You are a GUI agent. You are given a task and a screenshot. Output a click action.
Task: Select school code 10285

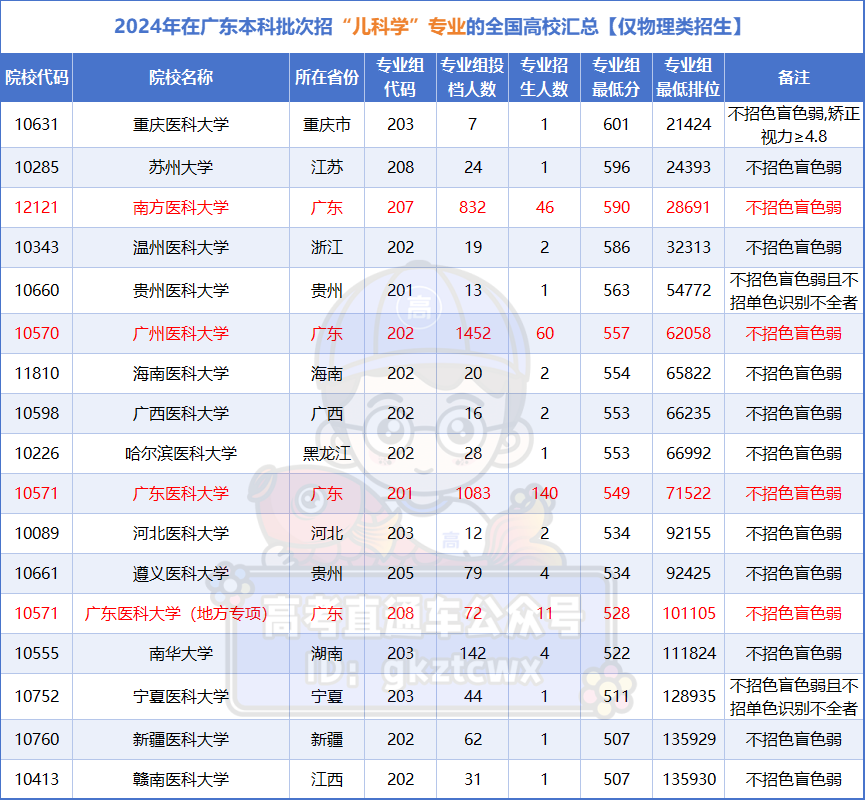pyautogui.click(x=36, y=168)
